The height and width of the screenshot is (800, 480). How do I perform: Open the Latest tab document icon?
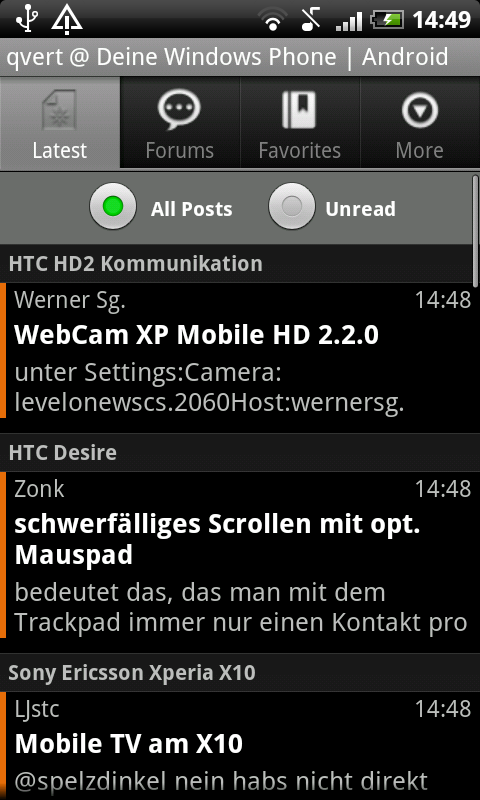(x=60, y=109)
